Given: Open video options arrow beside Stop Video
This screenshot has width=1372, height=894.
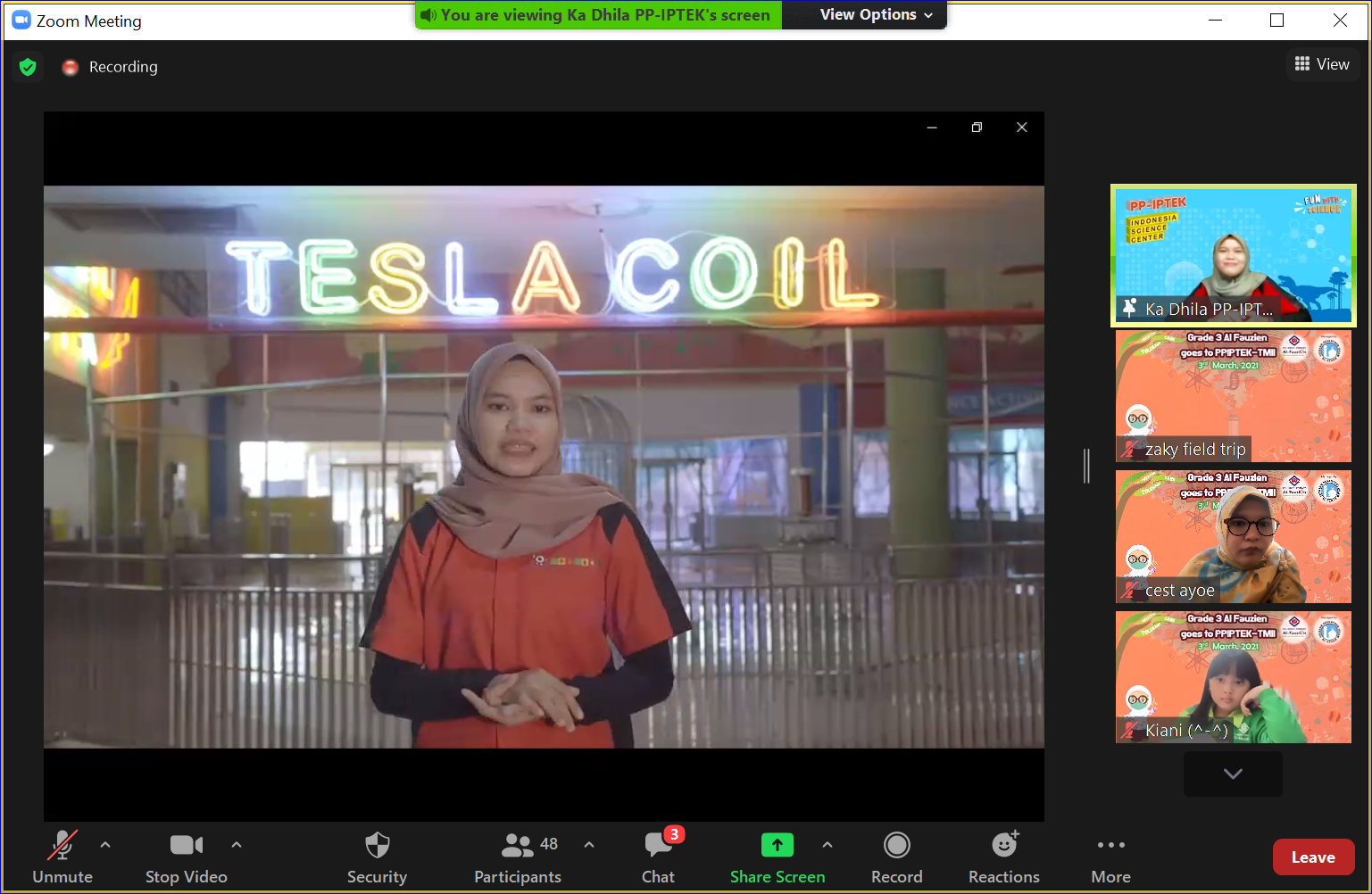Looking at the screenshot, I should coord(237,844).
